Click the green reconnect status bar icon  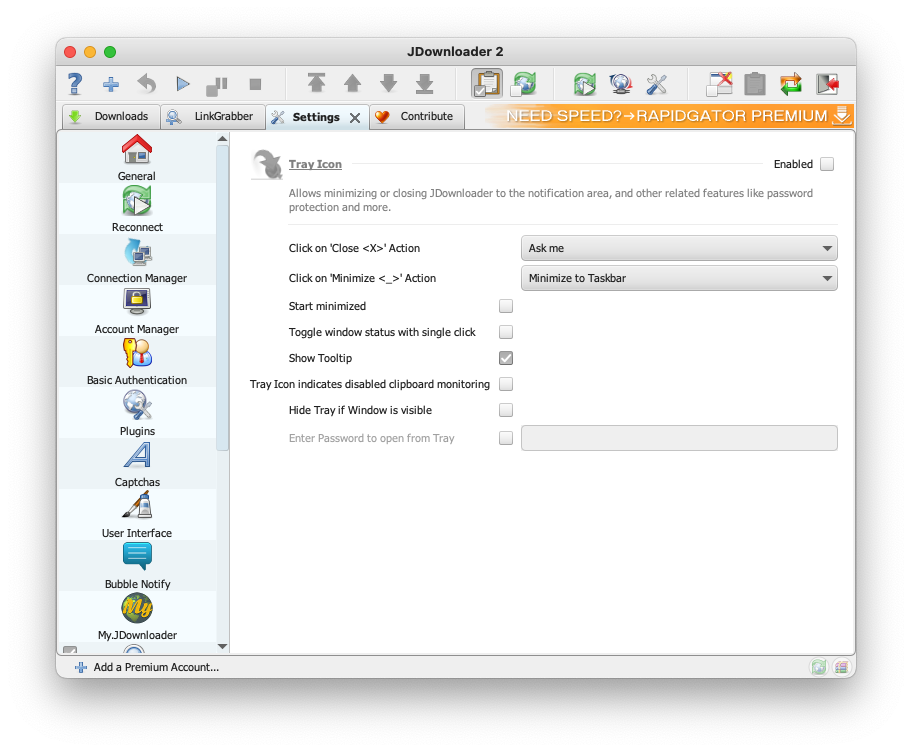818,667
